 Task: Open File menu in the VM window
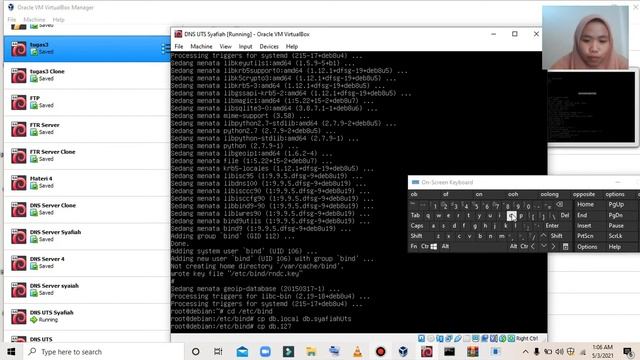179,47
